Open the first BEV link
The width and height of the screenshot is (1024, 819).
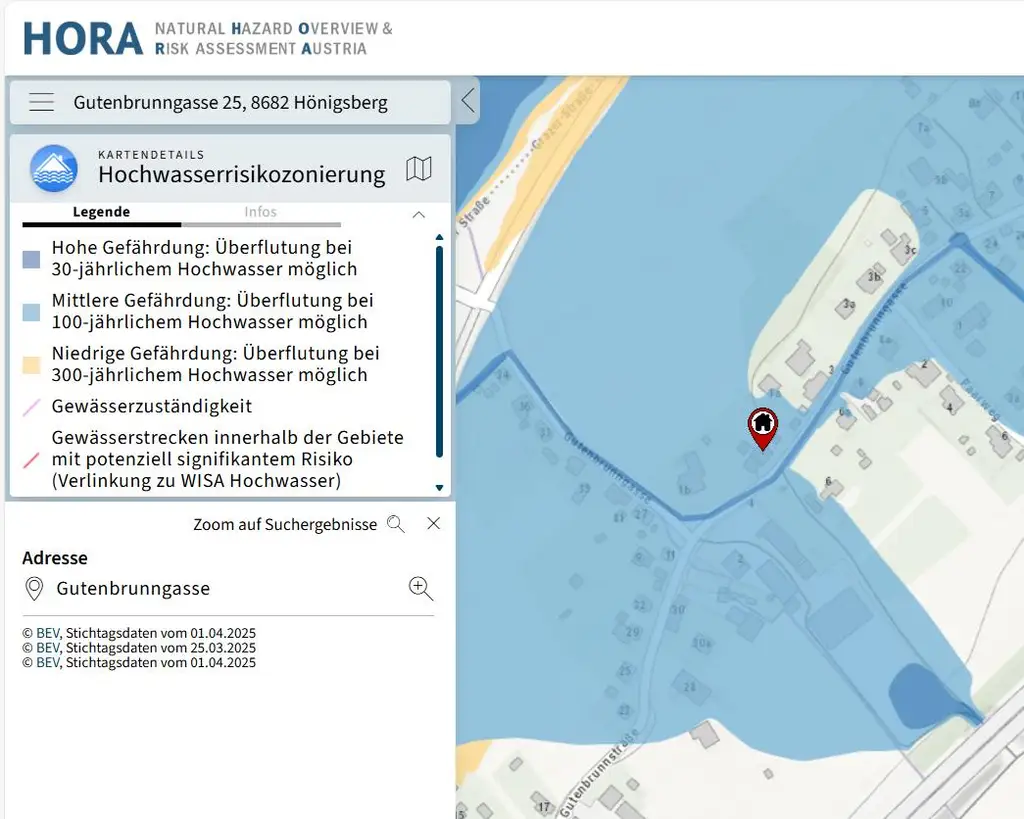click(x=48, y=633)
